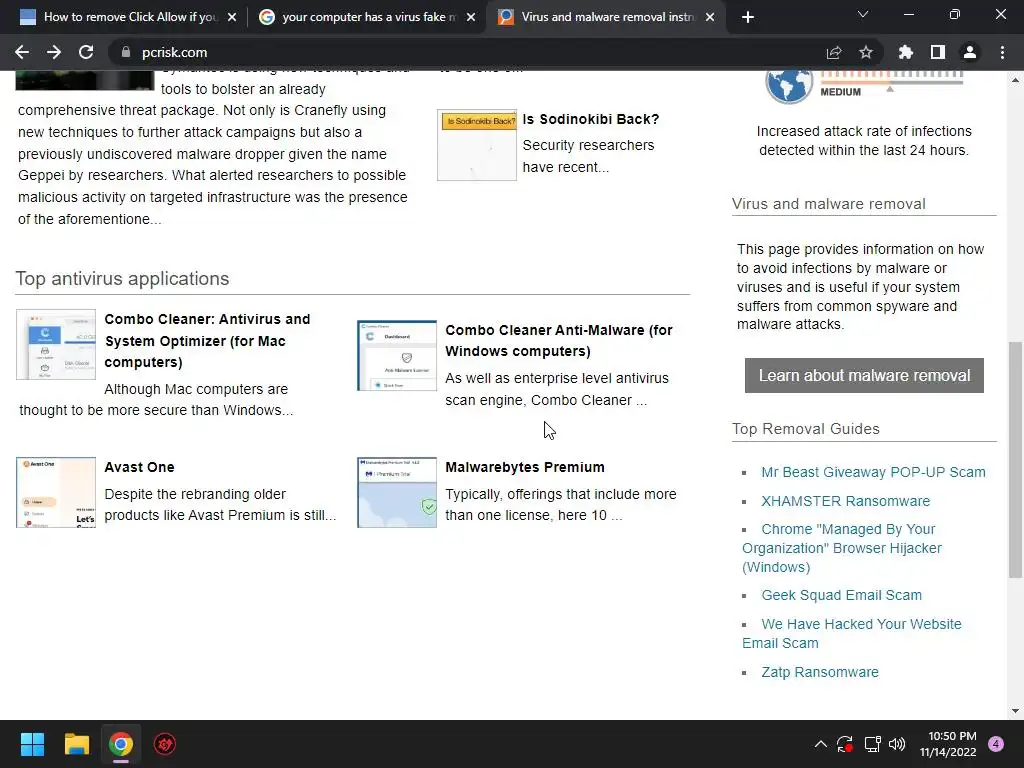
Task: Click 'Top Removal Guides' heading
Action: click(x=806, y=429)
